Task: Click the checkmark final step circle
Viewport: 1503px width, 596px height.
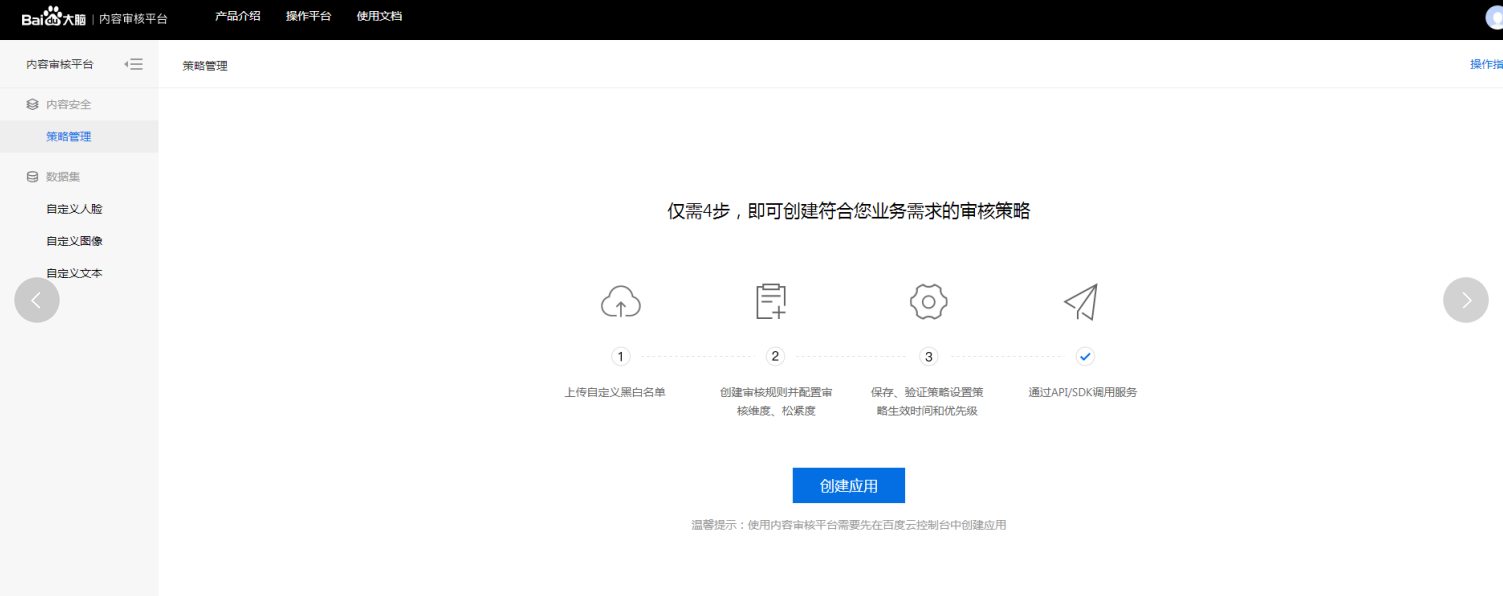Action: click(1085, 356)
